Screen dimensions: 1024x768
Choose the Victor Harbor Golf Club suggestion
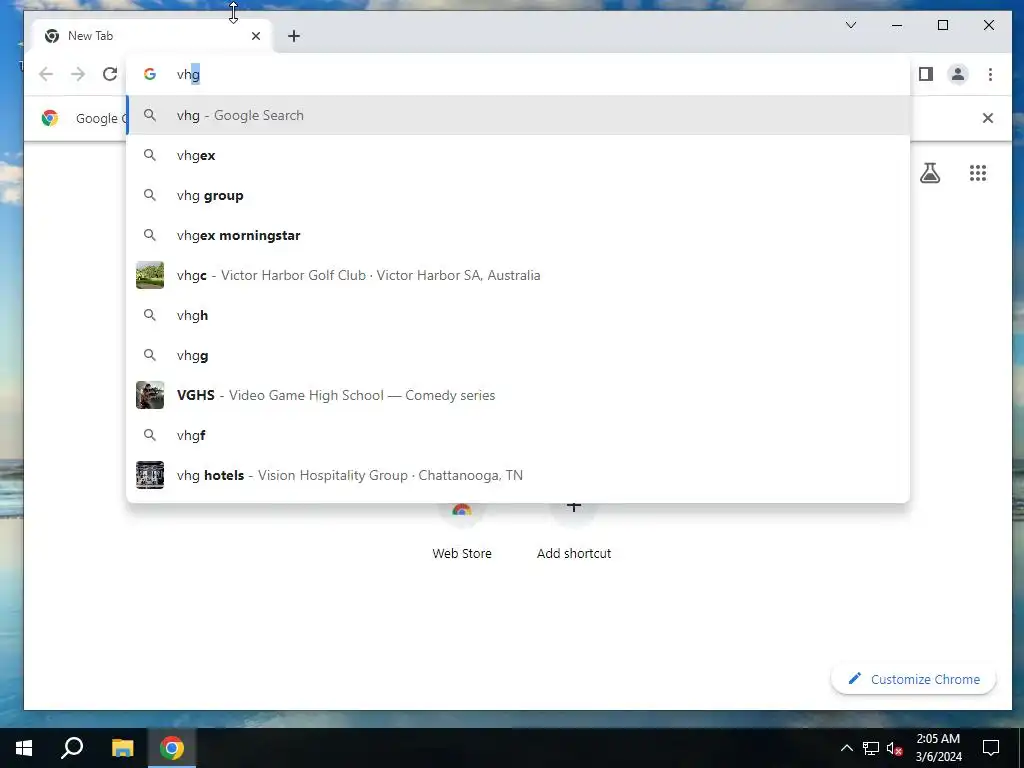pos(519,275)
